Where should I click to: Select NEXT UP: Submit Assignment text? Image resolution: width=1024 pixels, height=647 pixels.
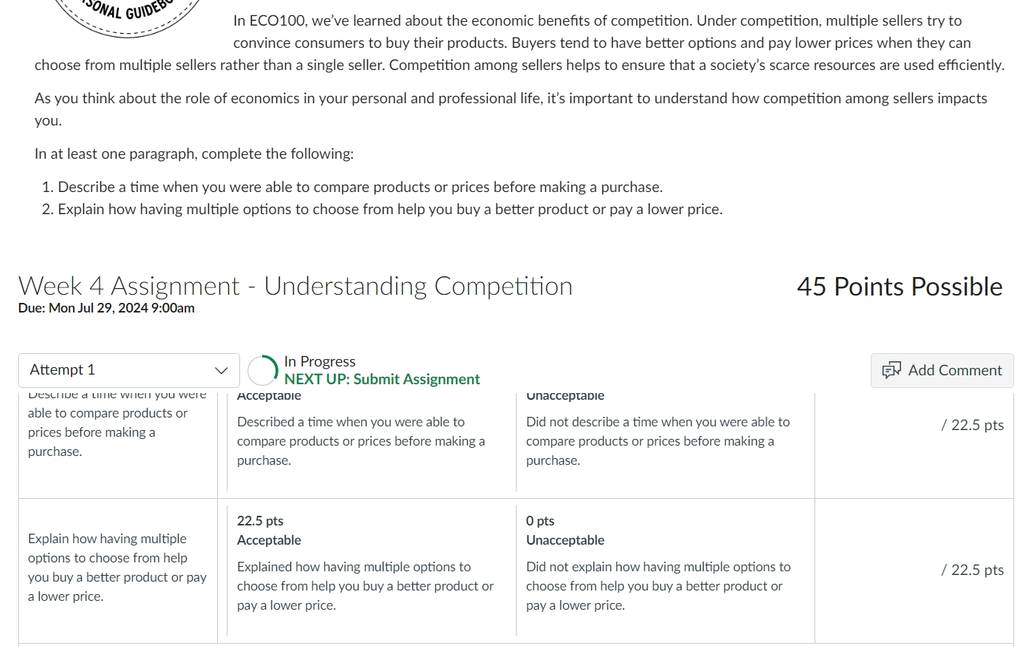(382, 379)
